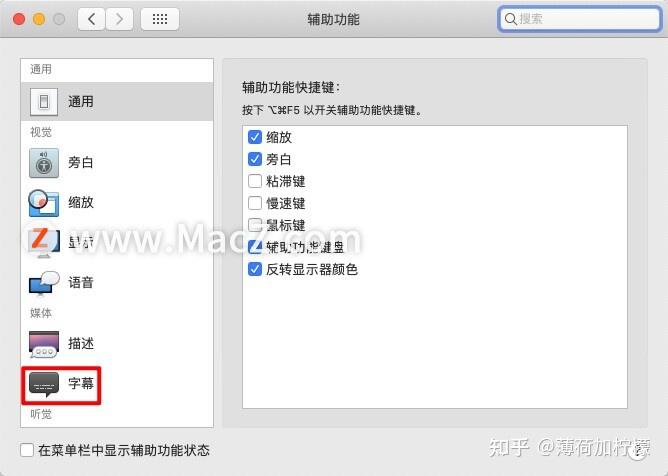Open the 字幕 captions icon
Screen dimensions: 668x476
(44, 384)
